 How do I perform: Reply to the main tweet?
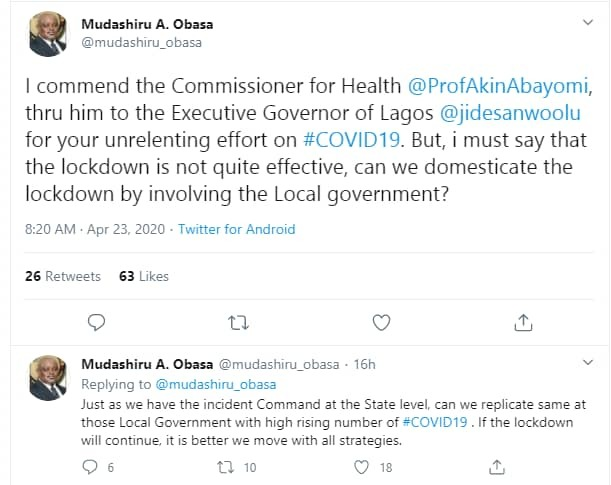click(97, 322)
